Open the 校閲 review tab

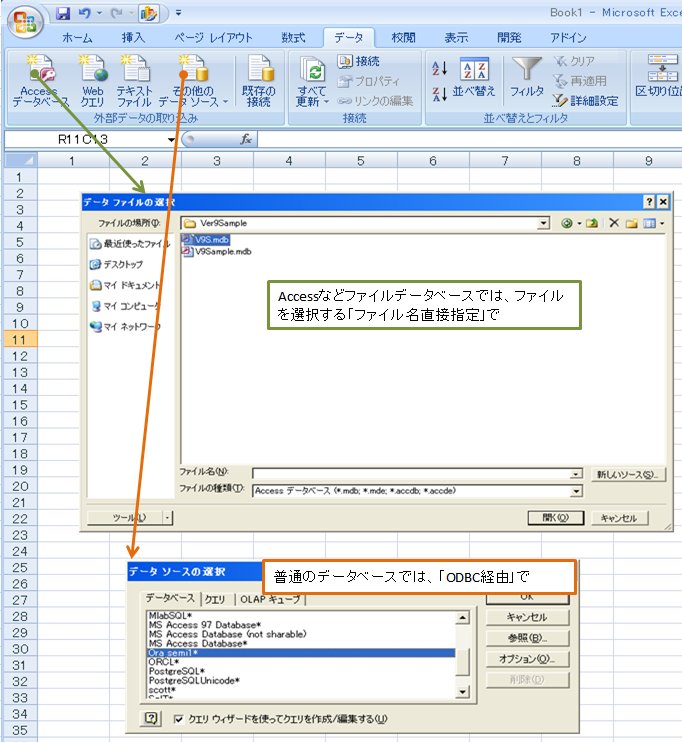[403, 38]
